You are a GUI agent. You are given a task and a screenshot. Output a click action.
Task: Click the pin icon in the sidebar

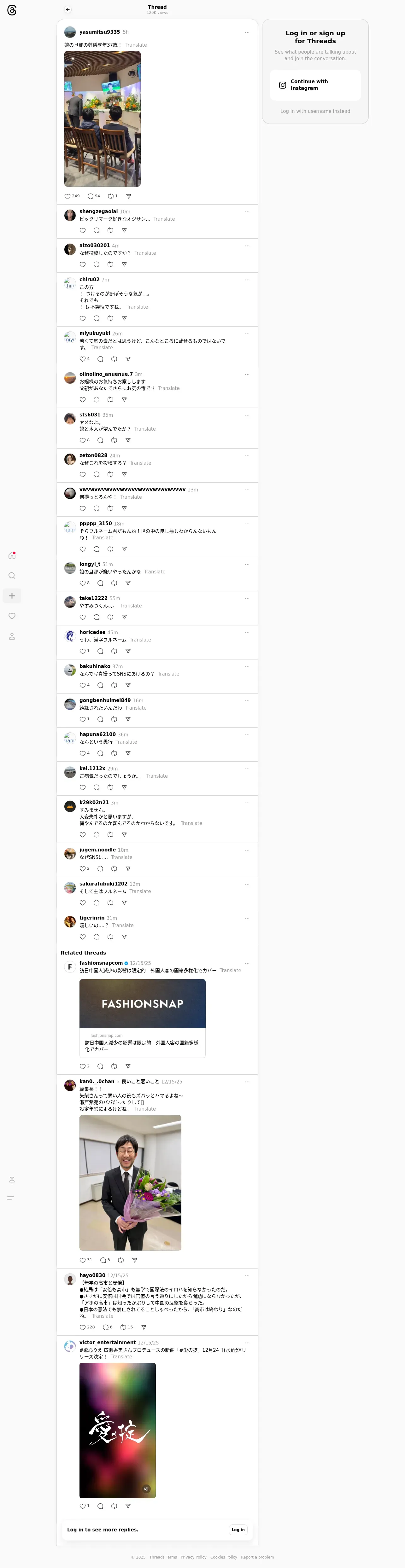click(x=12, y=1180)
